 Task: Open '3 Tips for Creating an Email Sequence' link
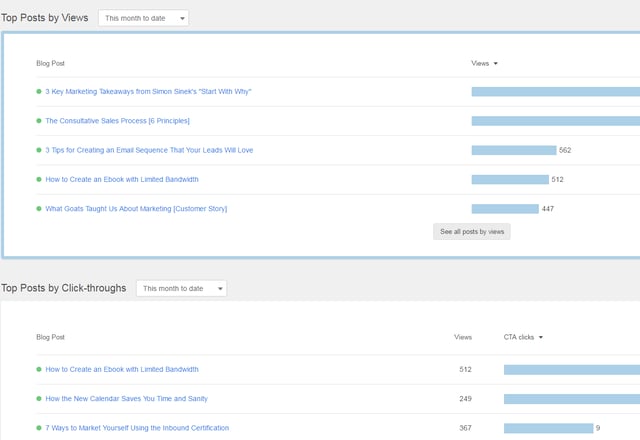click(x=149, y=150)
